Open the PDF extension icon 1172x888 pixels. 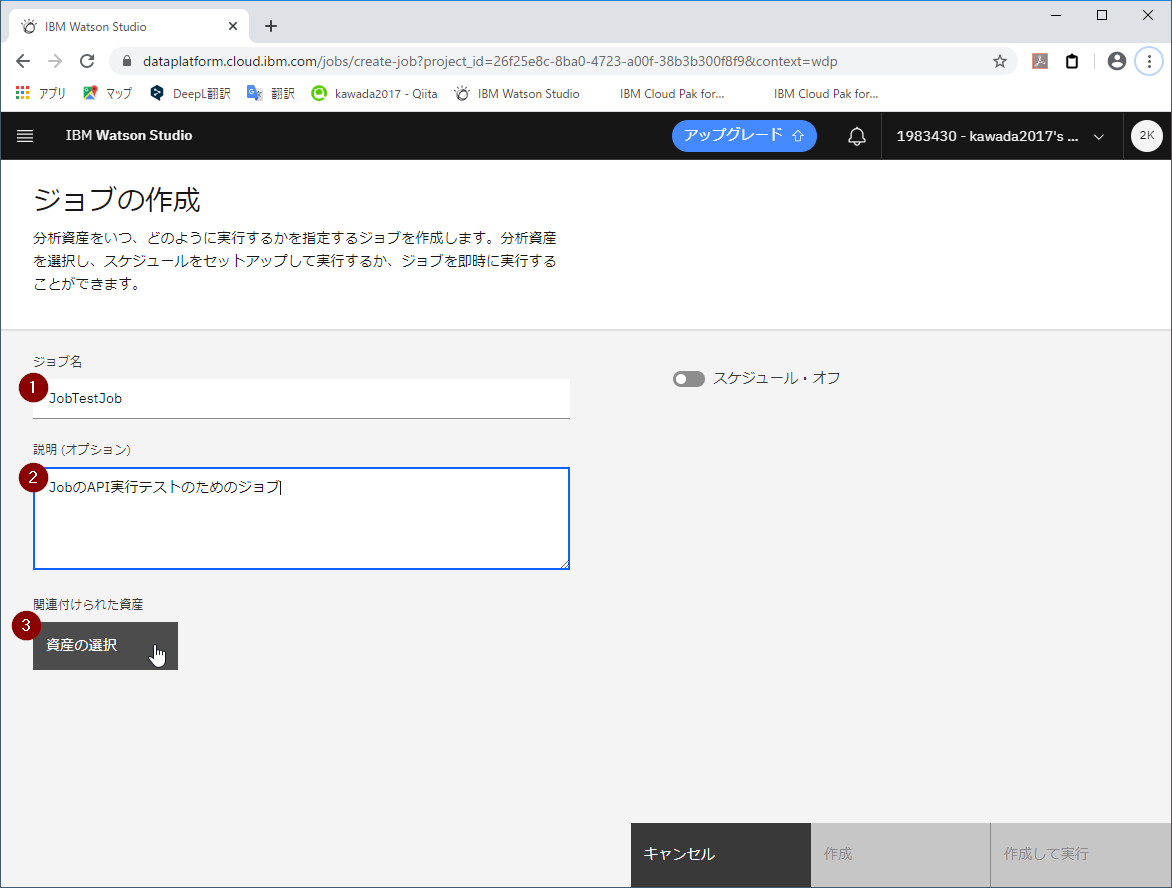pyautogui.click(x=1040, y=61)
